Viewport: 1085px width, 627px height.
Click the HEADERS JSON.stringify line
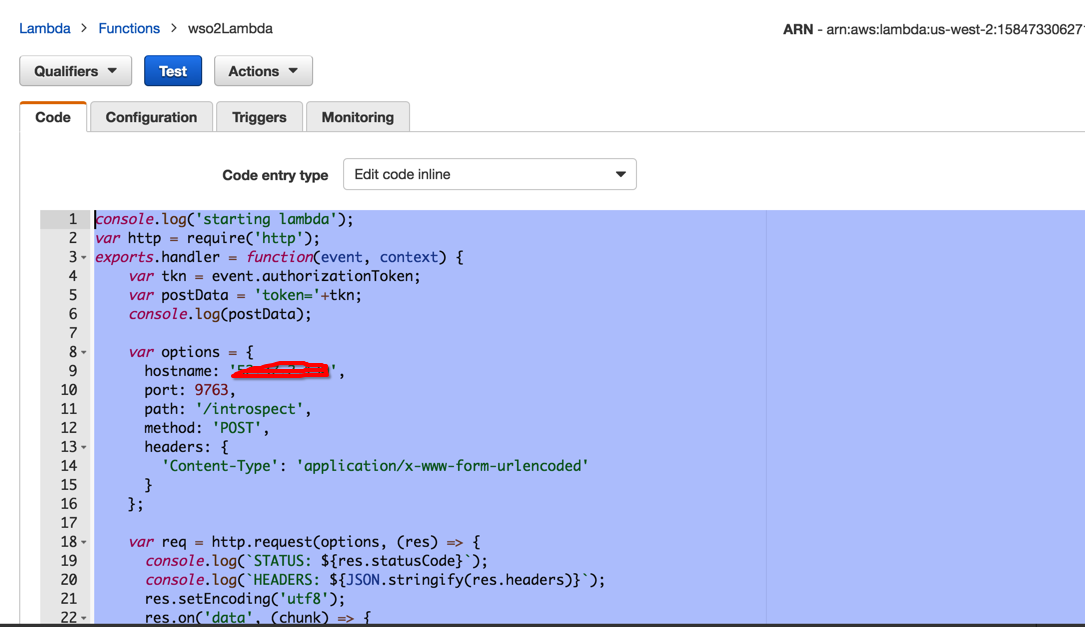click(x=375, y=580)
